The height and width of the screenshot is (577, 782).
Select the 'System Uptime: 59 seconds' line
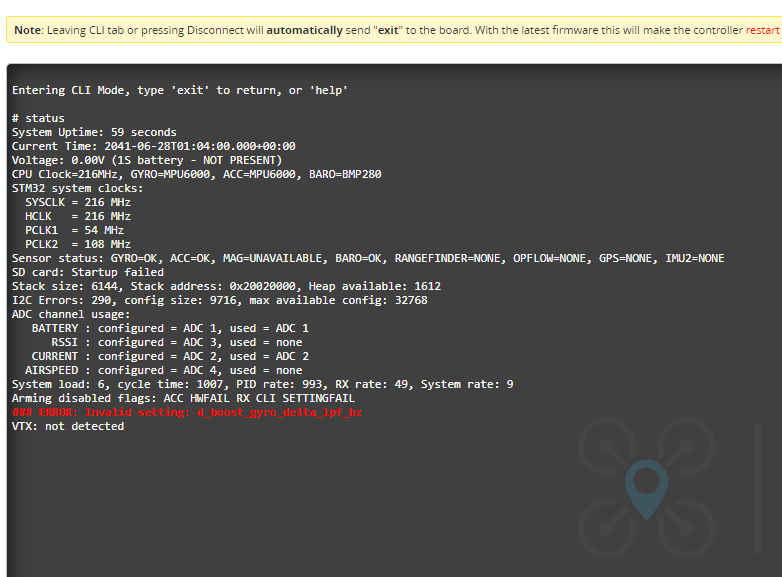[x=94, y=132]
